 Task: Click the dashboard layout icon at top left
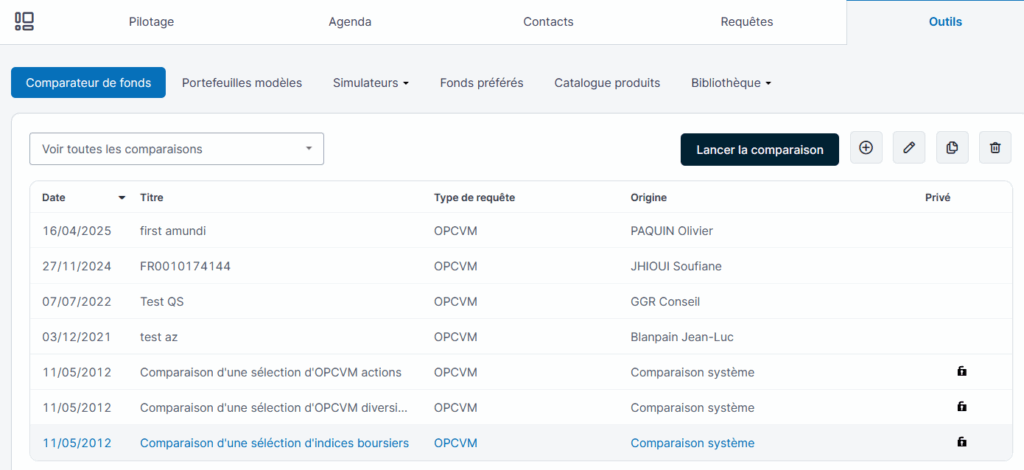coord(24,21)
